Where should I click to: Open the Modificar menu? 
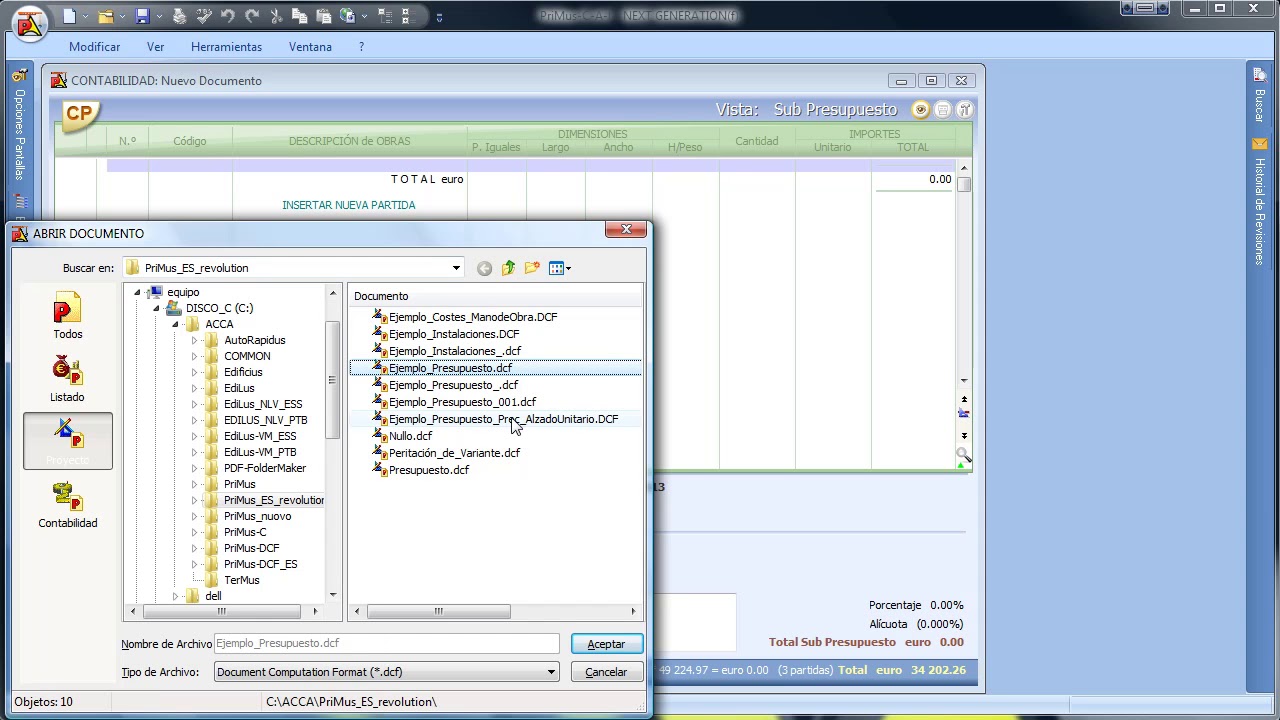click(95, 47)
